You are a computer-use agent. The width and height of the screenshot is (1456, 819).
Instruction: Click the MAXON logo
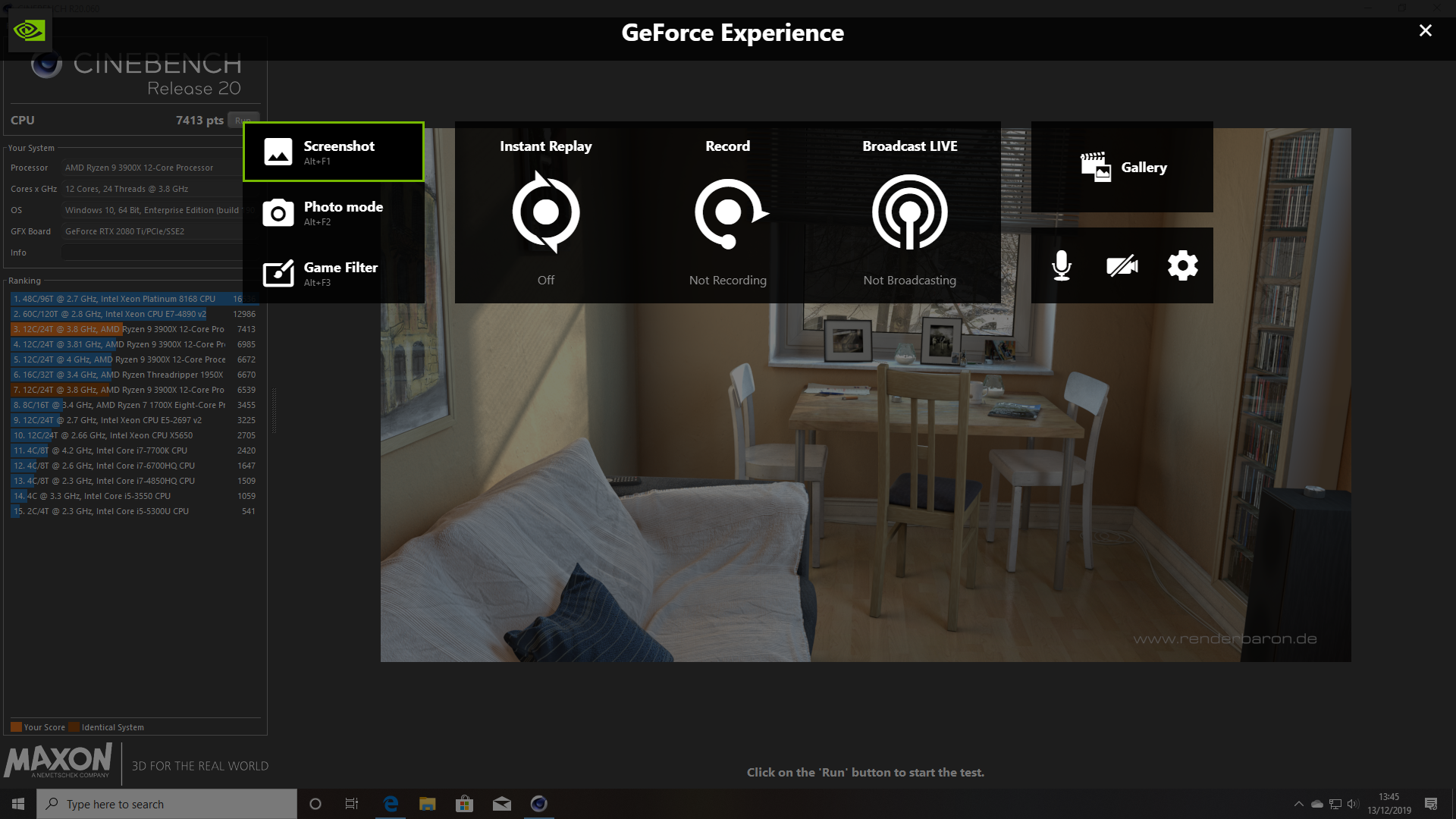58,761
